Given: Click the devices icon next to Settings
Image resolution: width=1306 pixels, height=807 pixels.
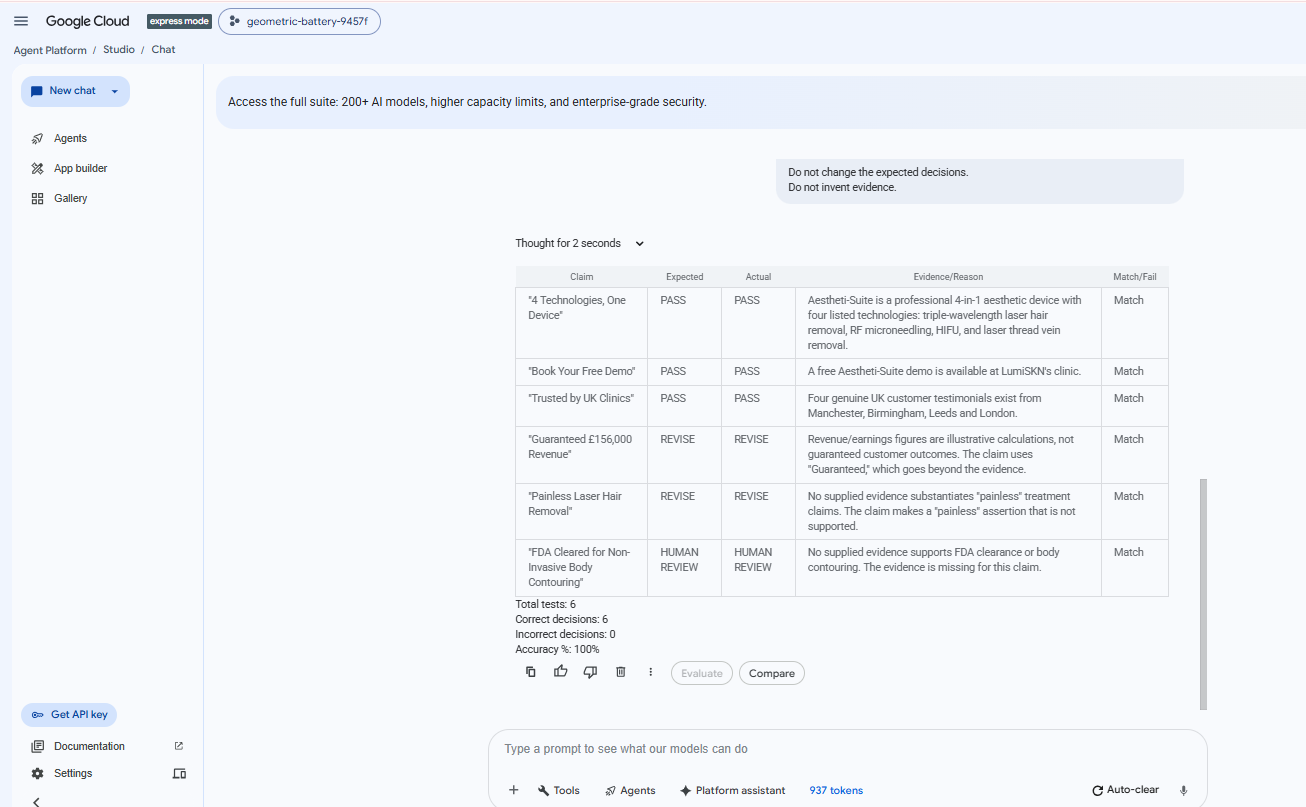Looking at the screenshot, I should pyautogui.click(x=179, y=773).
